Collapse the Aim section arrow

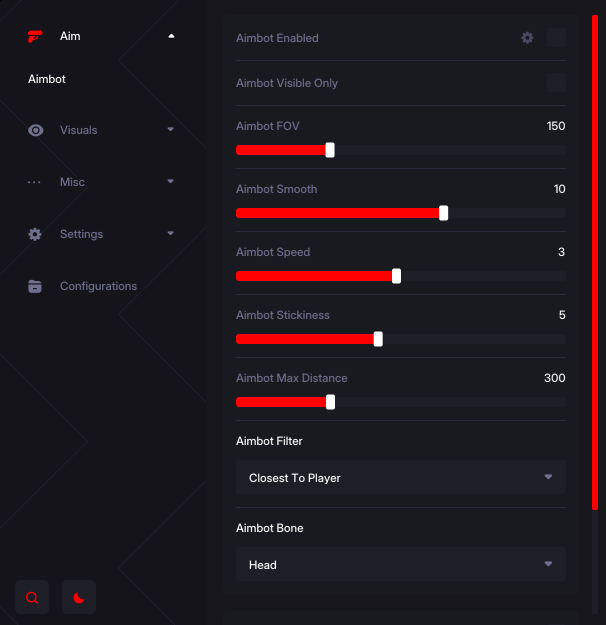(171, 36)
